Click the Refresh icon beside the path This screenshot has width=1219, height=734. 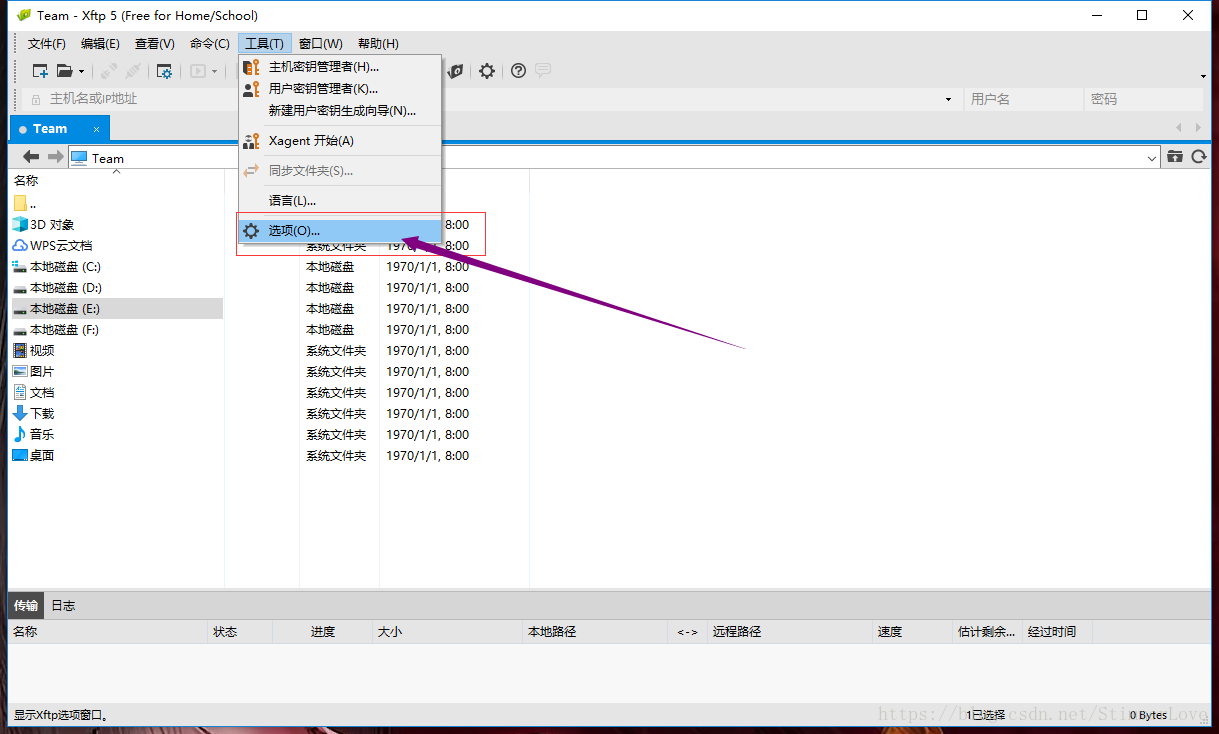point(1198,157)
